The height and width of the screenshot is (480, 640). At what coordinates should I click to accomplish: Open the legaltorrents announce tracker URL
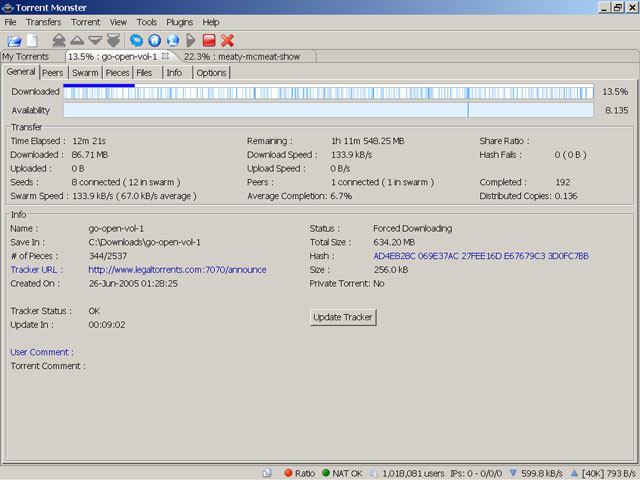pos(177,270)
